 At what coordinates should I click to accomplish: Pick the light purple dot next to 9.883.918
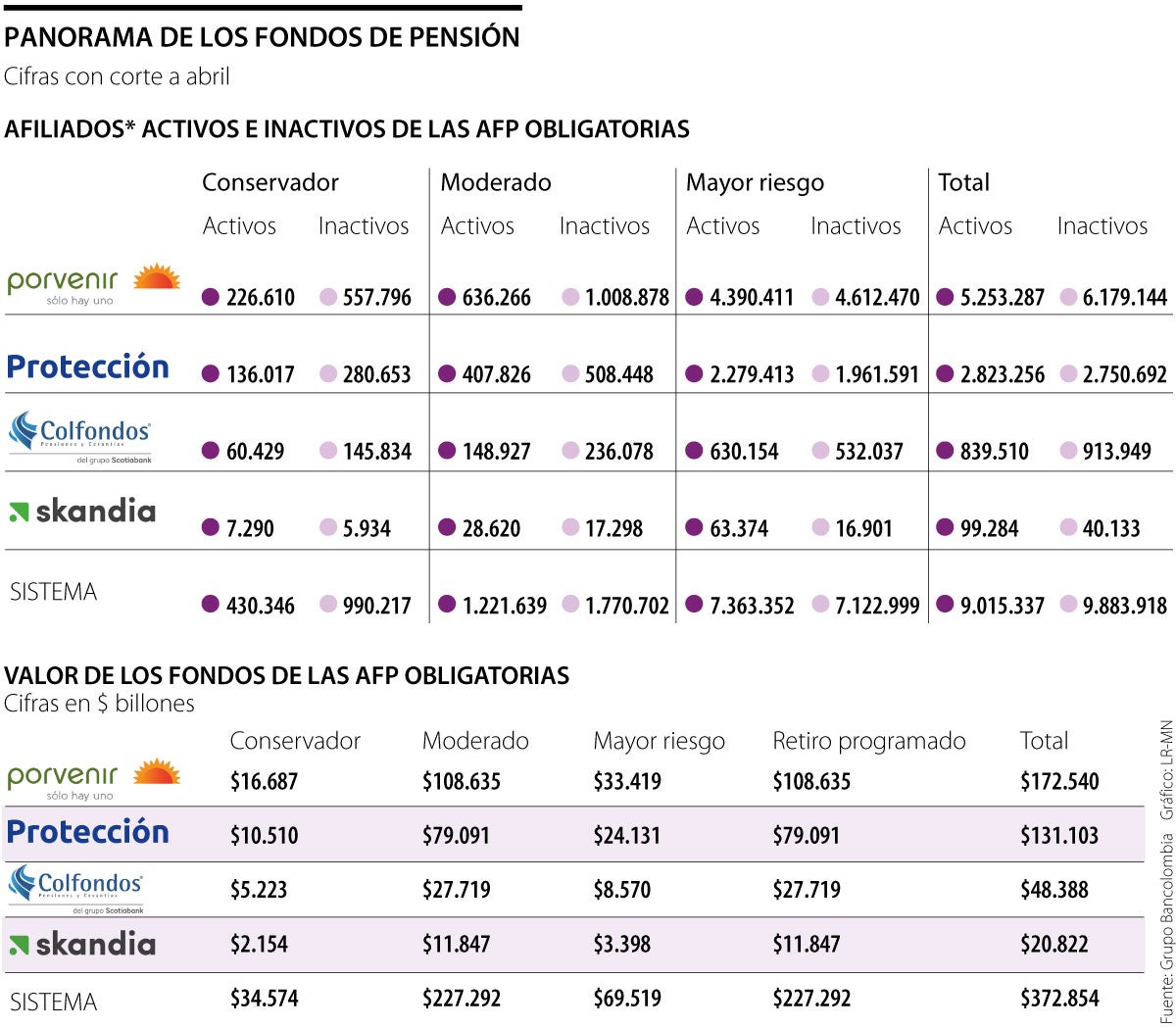[1068, 605]
